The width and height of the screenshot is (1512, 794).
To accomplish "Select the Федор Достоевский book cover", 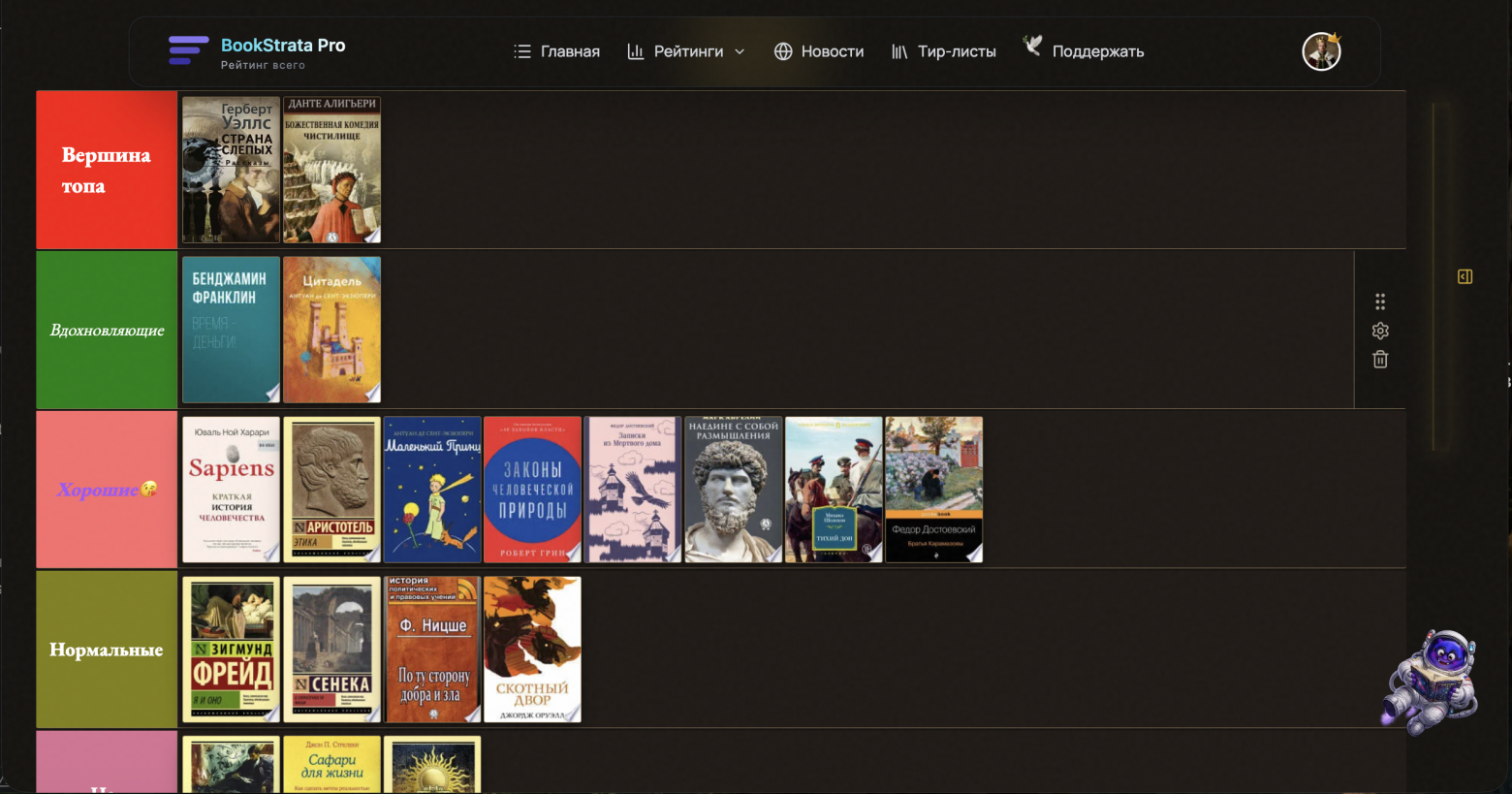I will pyautogui.click(x=934, y=490).
